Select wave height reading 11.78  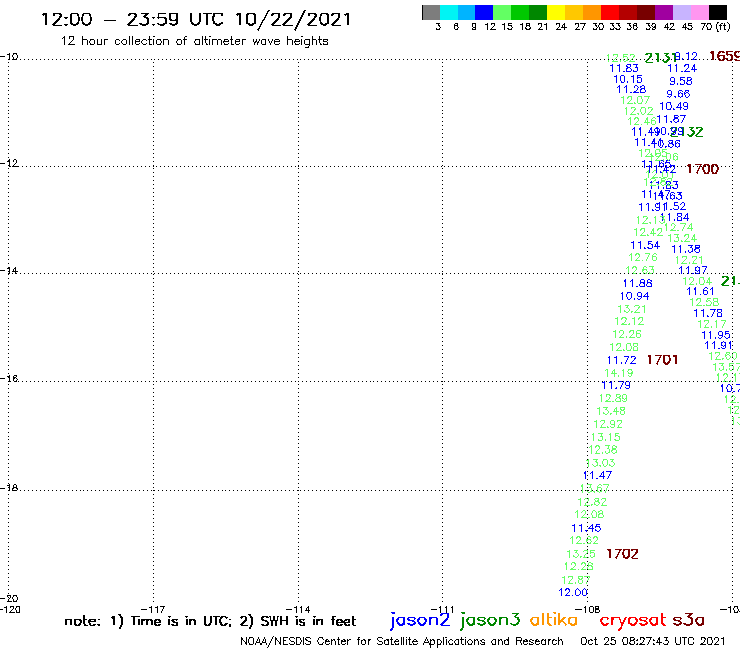pyautogui.click(x=707, y=313)
